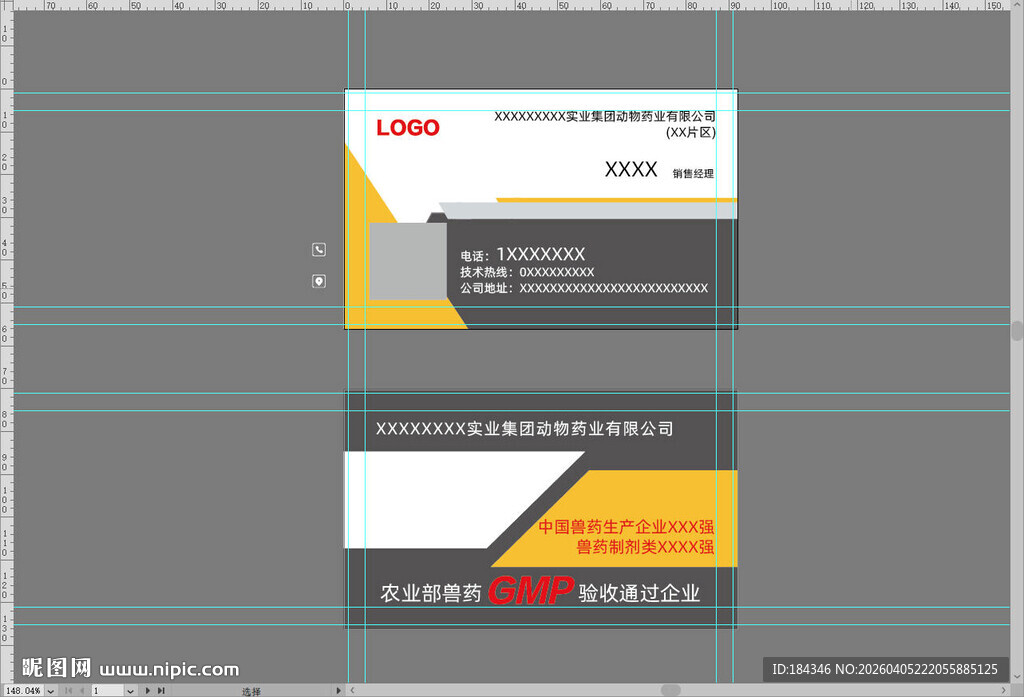This screenshot has width=1024, height=697.
Task: Go to the next artboard
Action: point(148,690)
